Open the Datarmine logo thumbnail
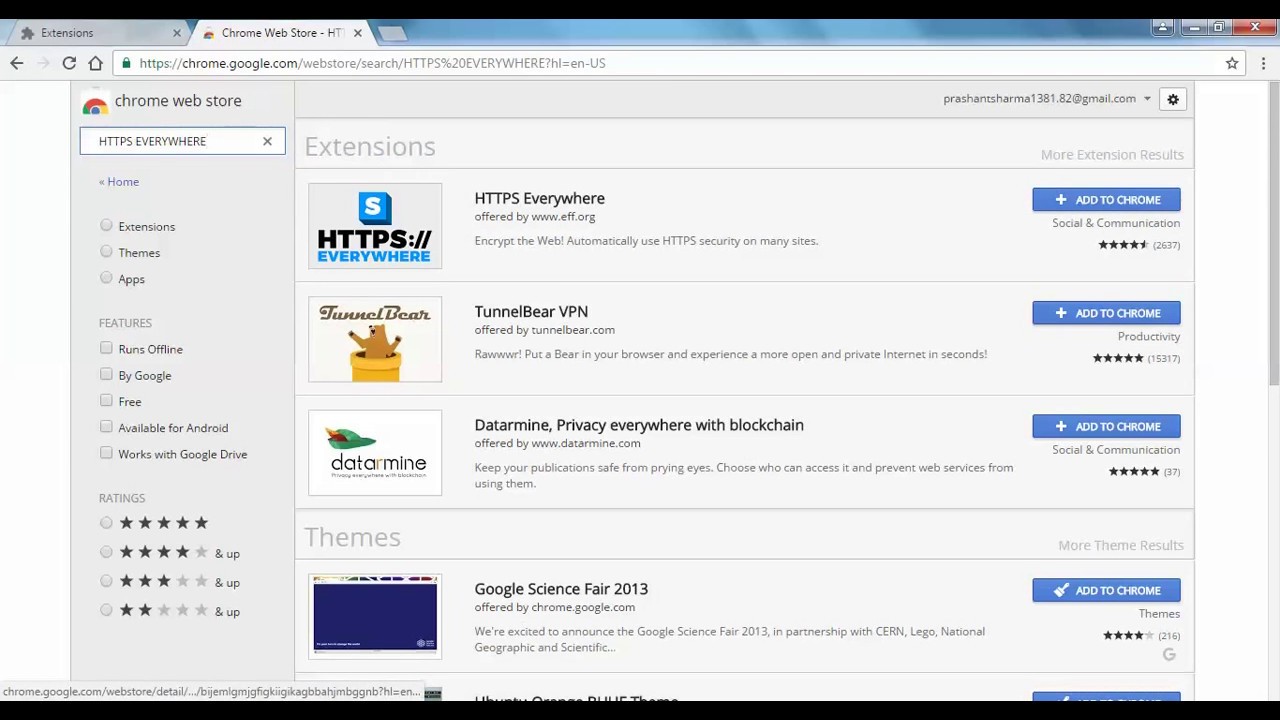This screenshot has width=1280, height=720. 375,453
